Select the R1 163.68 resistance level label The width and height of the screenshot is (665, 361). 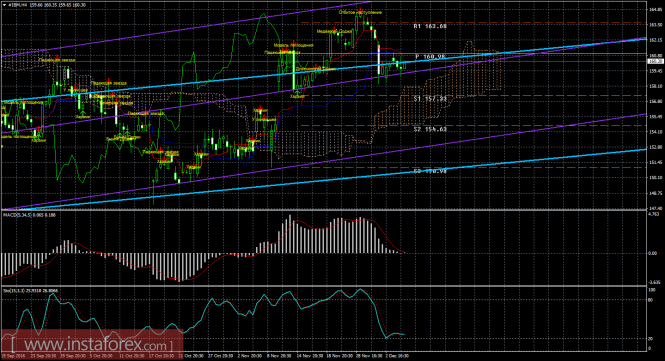pyautogui.click(x=430, y=26)
